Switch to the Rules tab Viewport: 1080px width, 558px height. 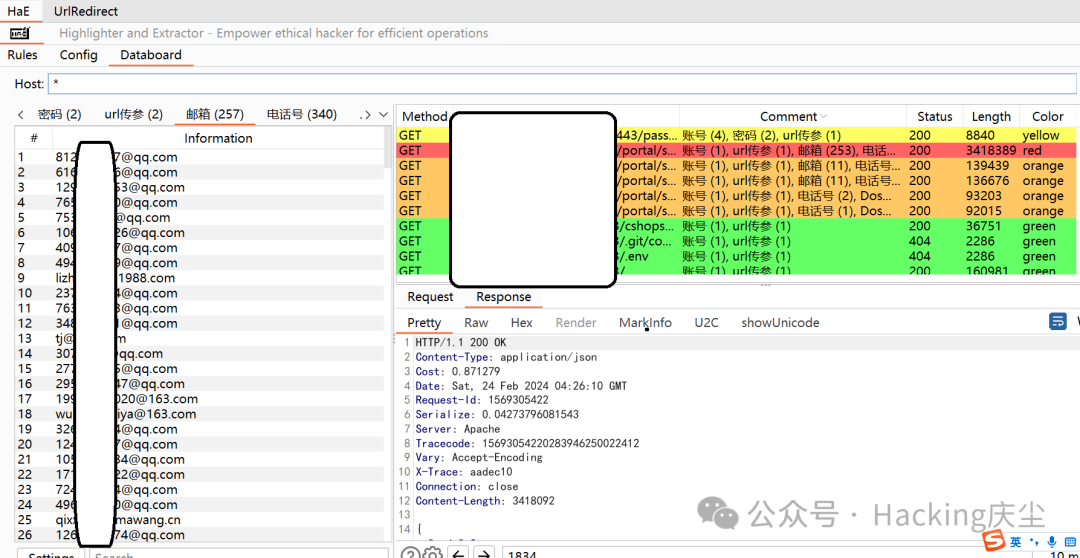23,55
